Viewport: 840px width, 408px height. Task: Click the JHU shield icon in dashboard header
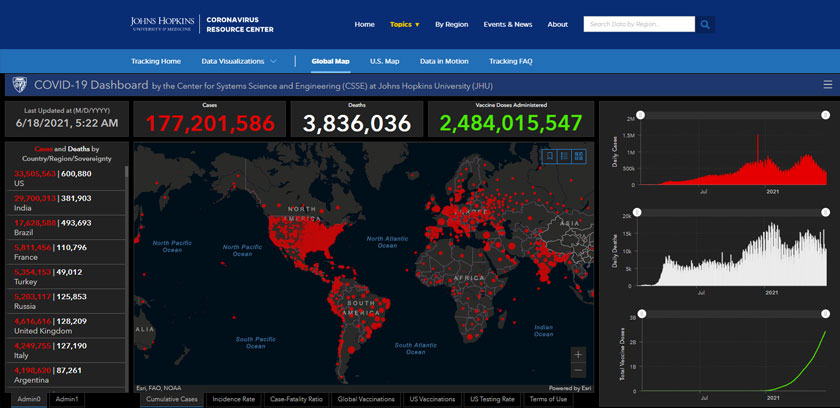click(x=19, y=86)
